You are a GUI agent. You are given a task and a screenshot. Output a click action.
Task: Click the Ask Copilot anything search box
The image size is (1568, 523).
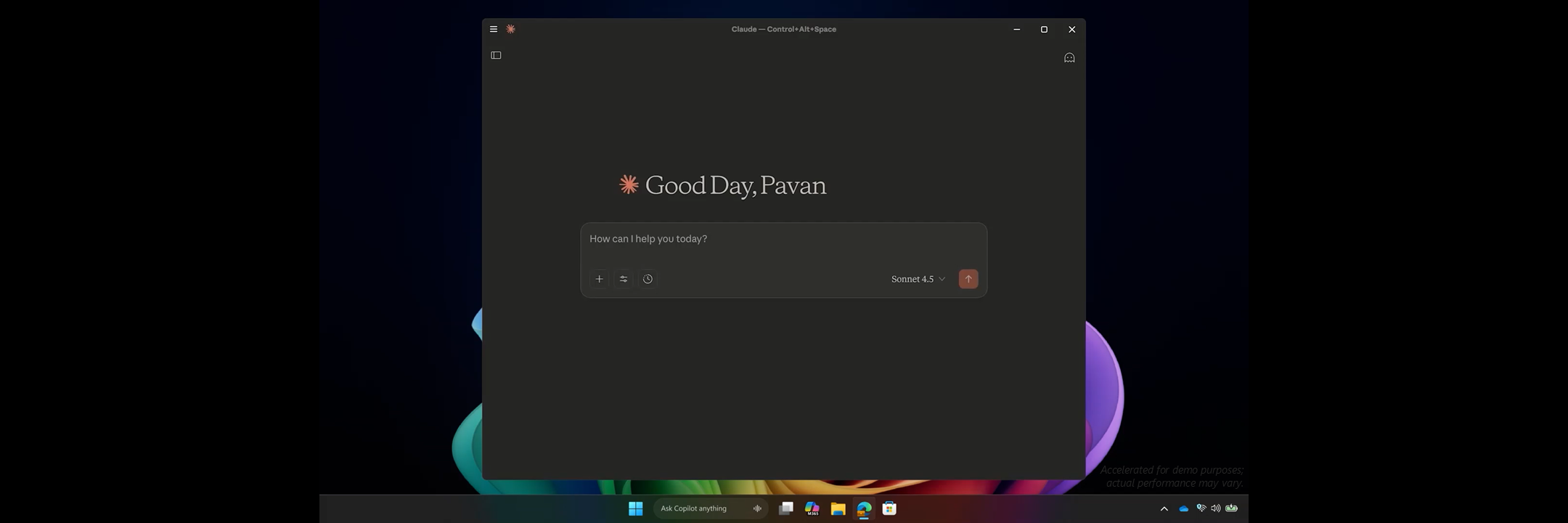pos(710,508)
